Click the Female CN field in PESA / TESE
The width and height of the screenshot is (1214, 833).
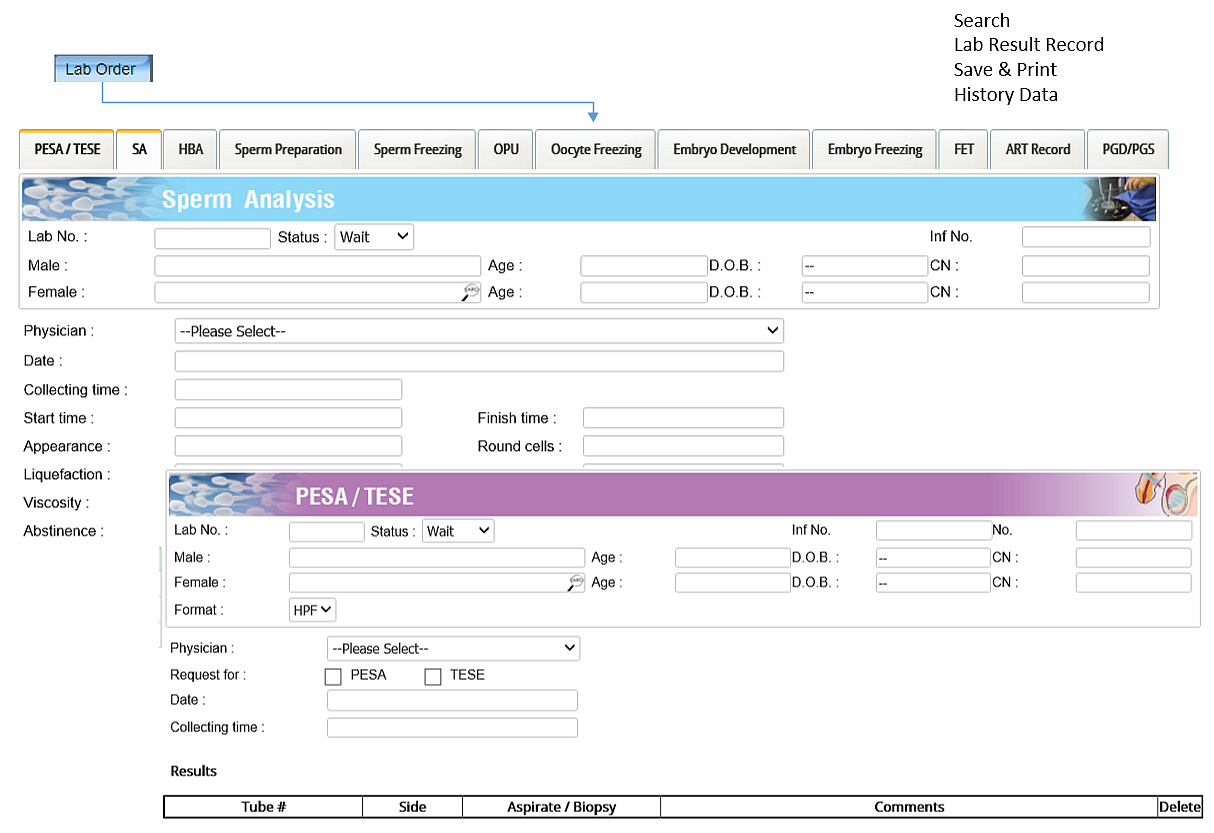pos(1134,582)
